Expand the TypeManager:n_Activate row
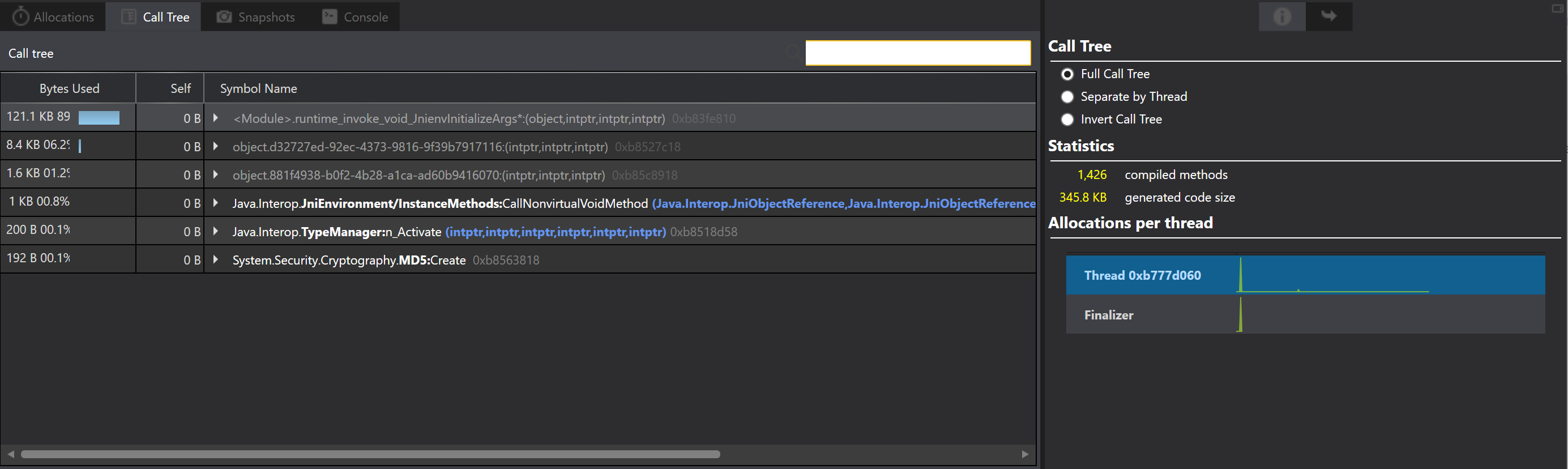 tap(216, 232)
